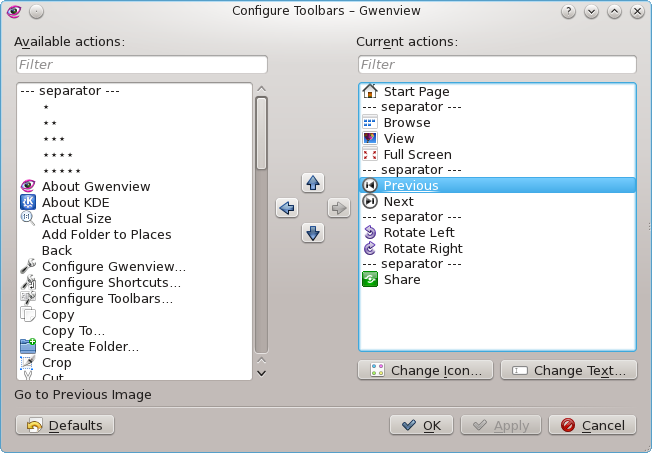The image size is (652, 453).
Task: Restore toolbar with Defaults button
Action: [65, 425]
